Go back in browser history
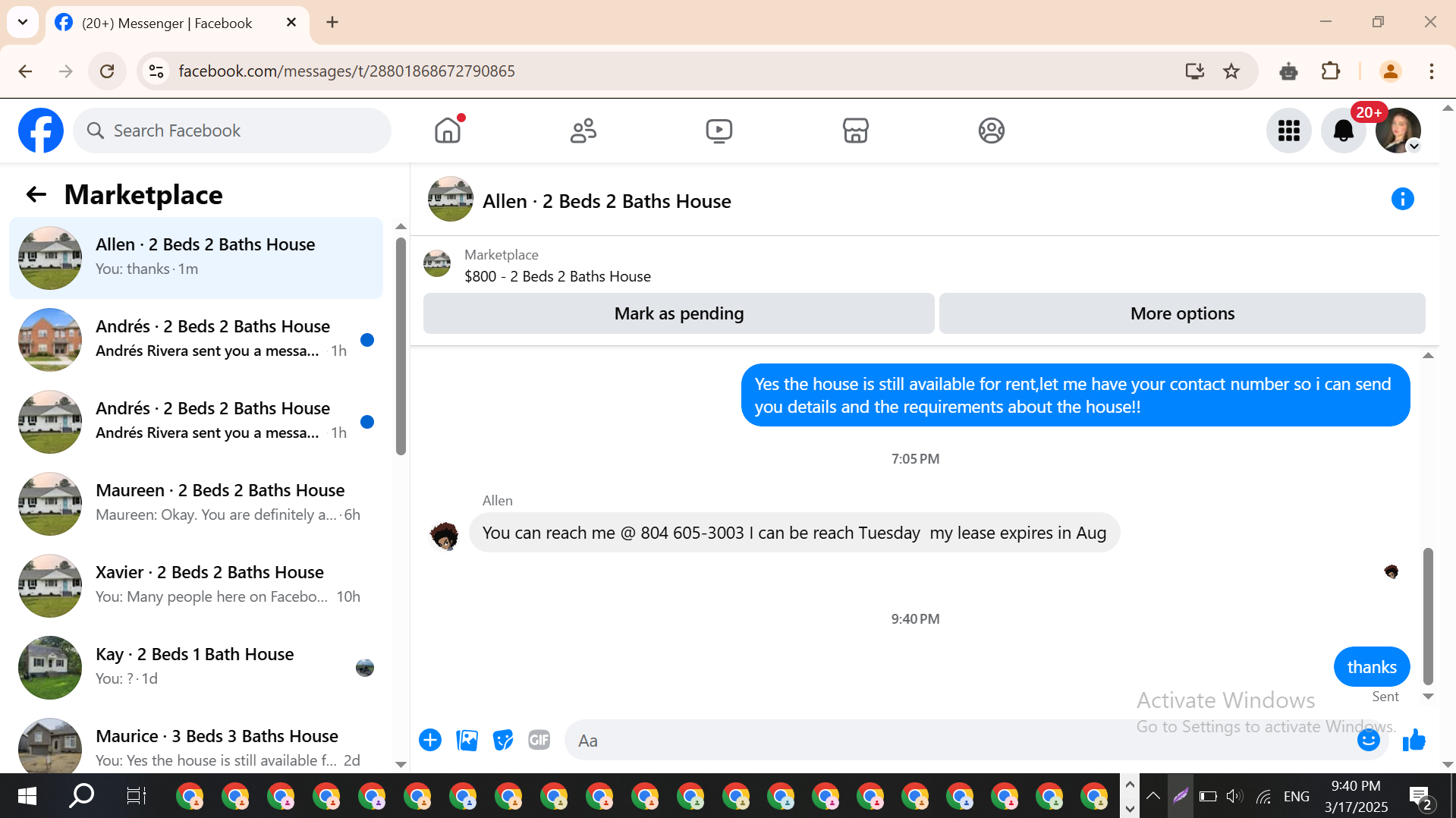 coord(25,71)
